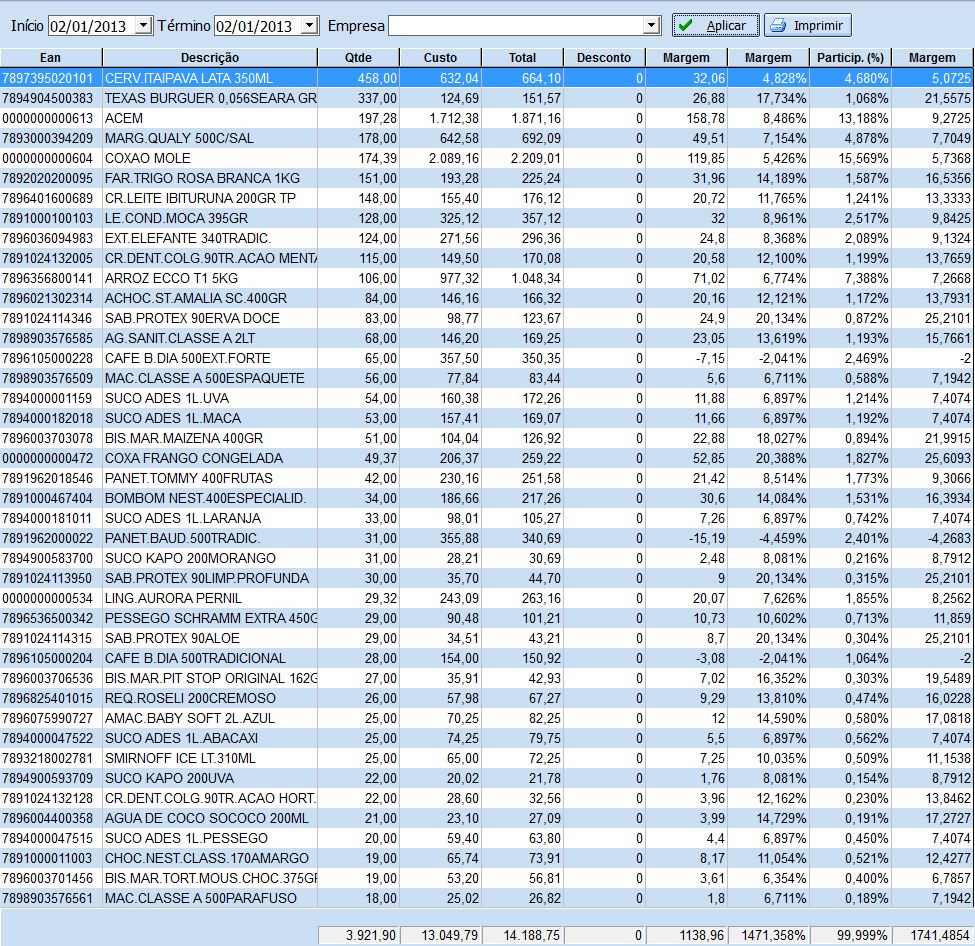Open the Término date dropdown arrow
This screenshot has width=975, height=946.
point(310,26)
